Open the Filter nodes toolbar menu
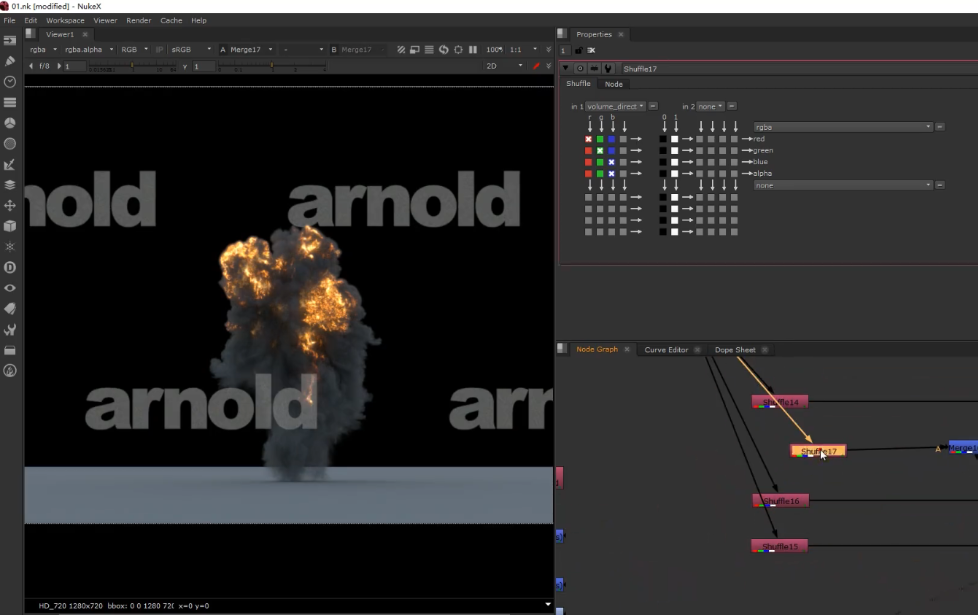 tap(10, 143)
